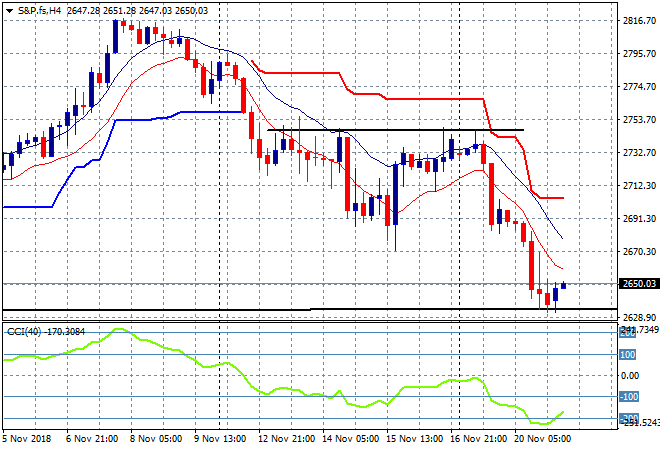Image resolution: width=660 pixels, height=450 pixels.
Task: Click the 2816.70 price axis label
Action: tap(639, 21)
